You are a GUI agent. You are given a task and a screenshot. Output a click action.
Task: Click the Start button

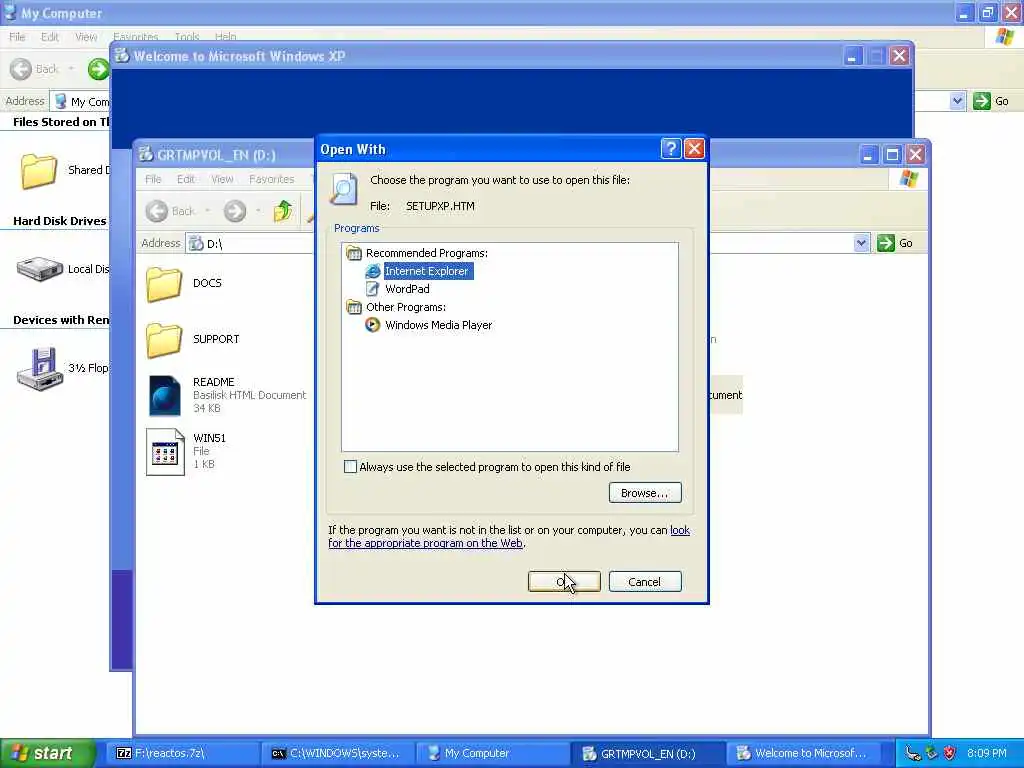pyautogui.click(x=48, y=753)
